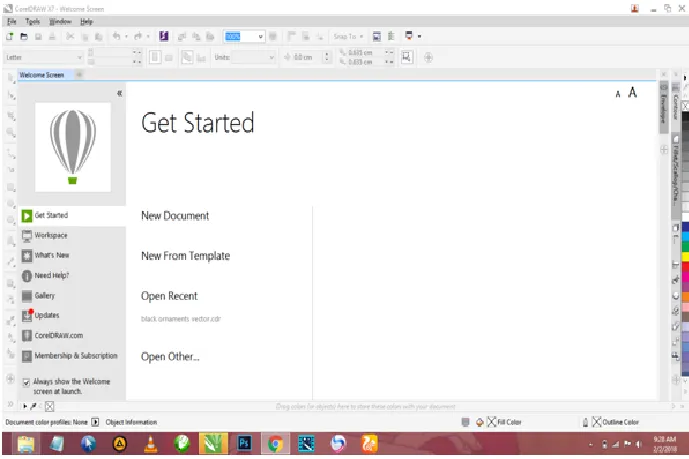This screenshot has width=689, height=459.
Task: Click the orange color swatch in palette
Action: point(685,296)
